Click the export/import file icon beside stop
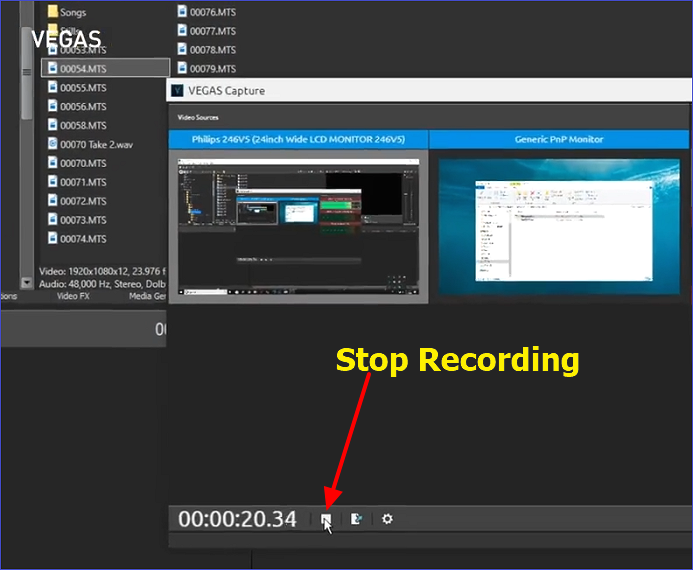The height and width of the screenshot is (570, 693). point(356,519)
